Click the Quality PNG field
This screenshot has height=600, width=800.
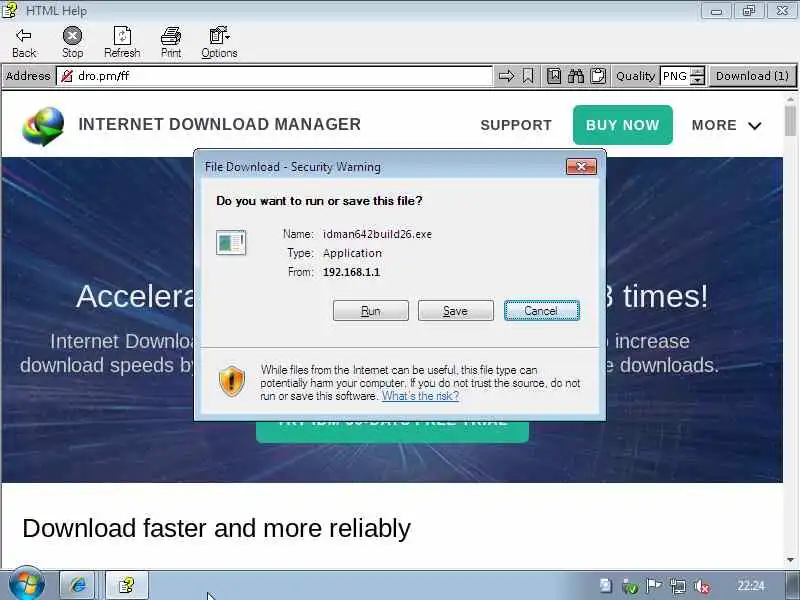[x=676, y=76]
